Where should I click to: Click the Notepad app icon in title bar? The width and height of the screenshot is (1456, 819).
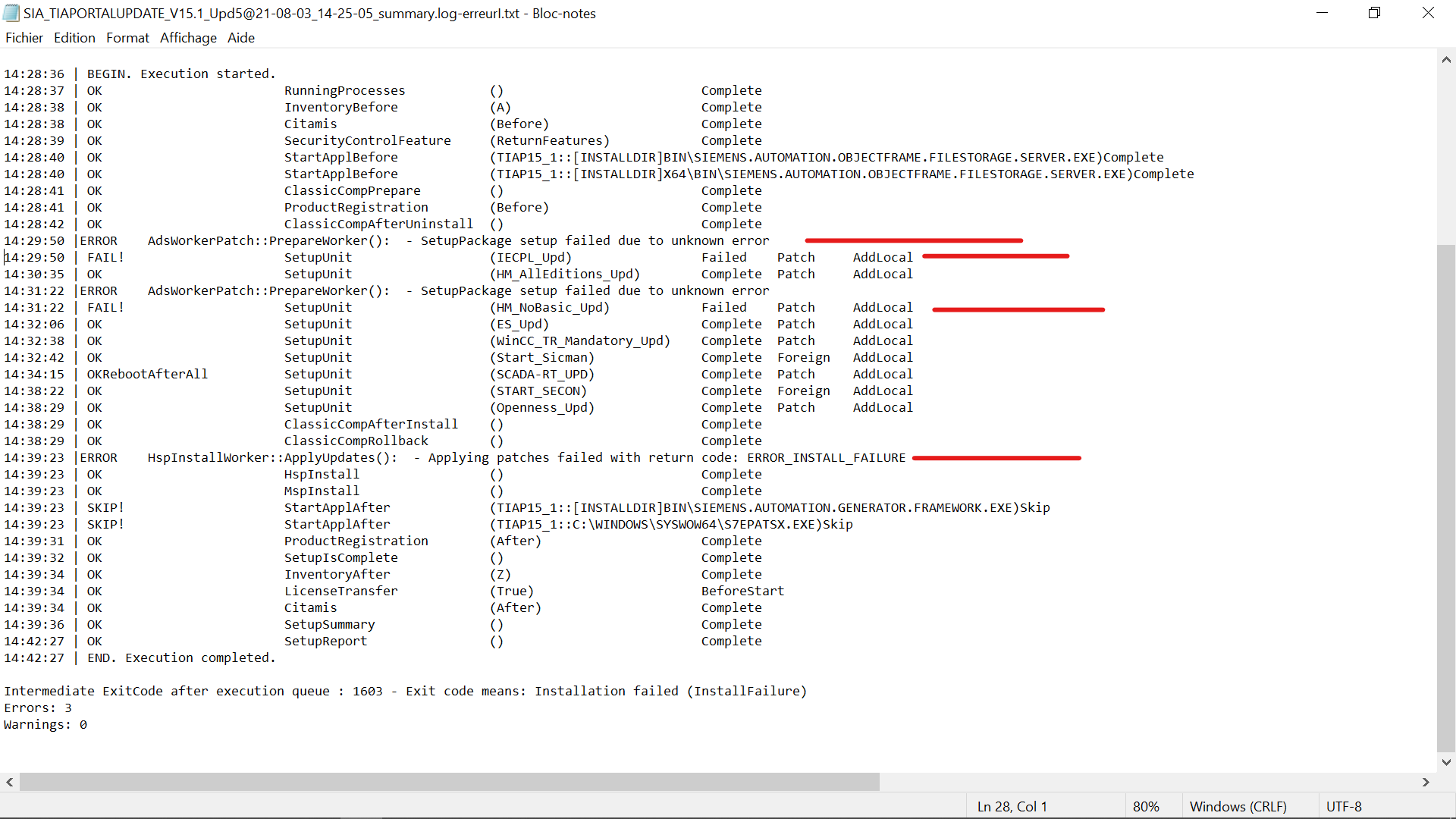point(11,13)
